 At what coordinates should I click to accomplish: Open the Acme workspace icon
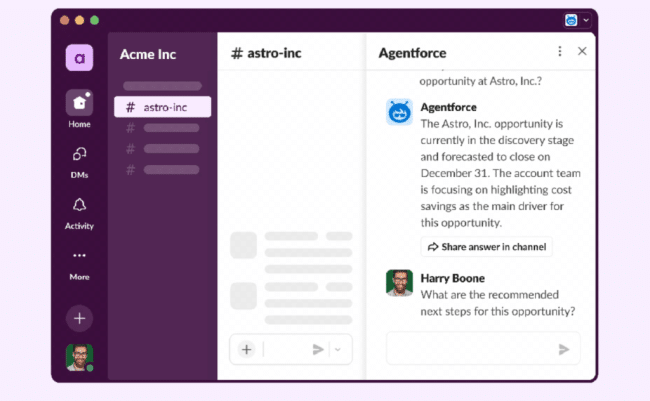pyautogui.click(x=79, y=58)
